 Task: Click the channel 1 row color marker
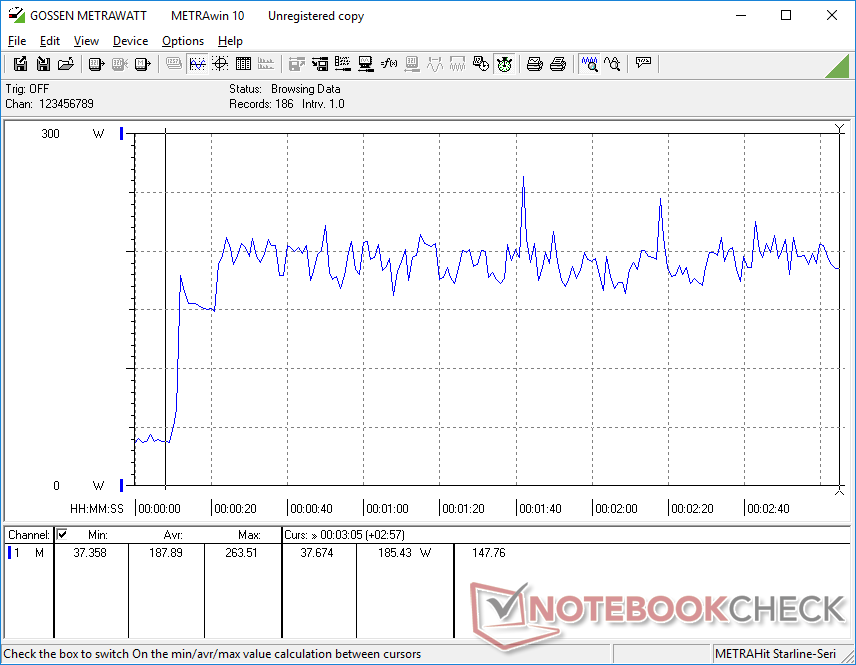click(9, 553)
